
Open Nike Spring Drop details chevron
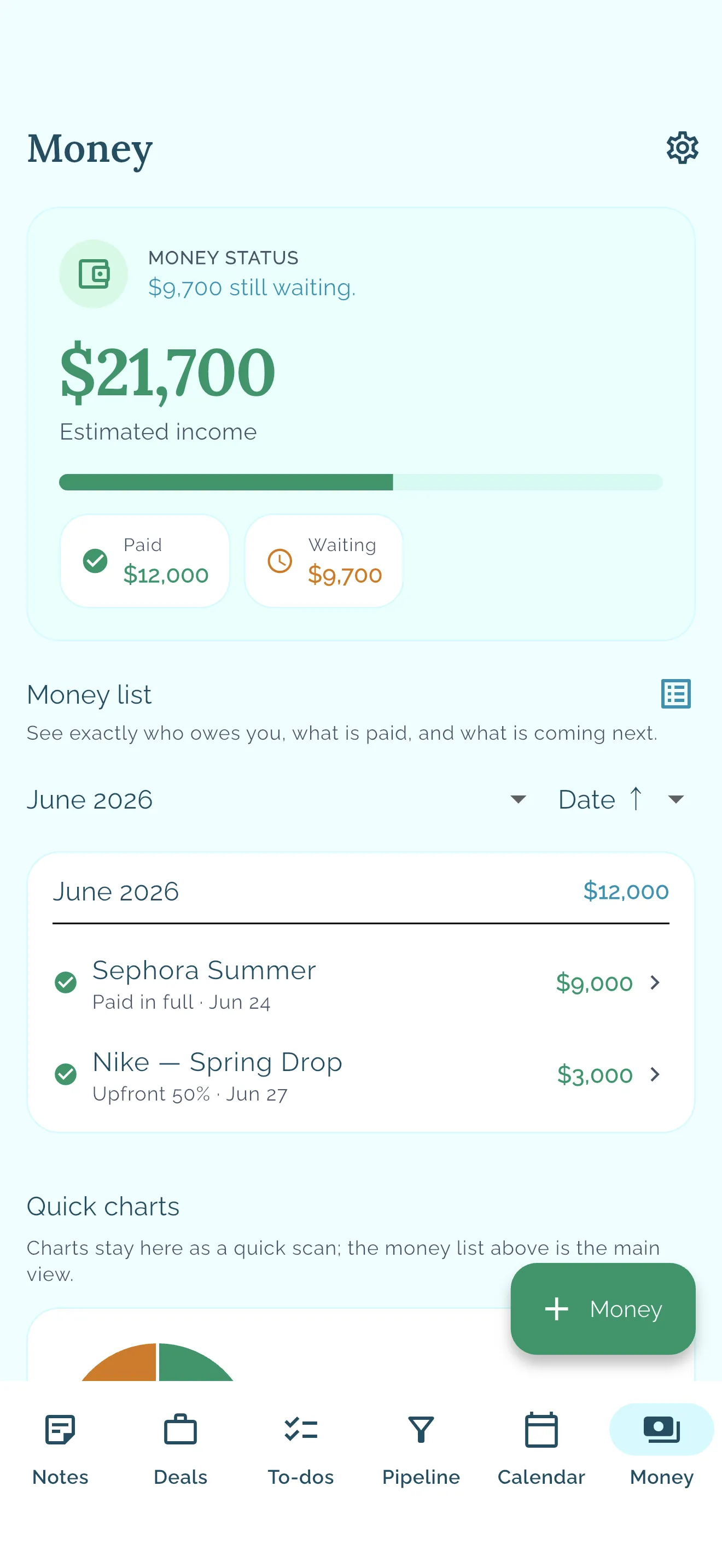click(x=655, y=1074)
